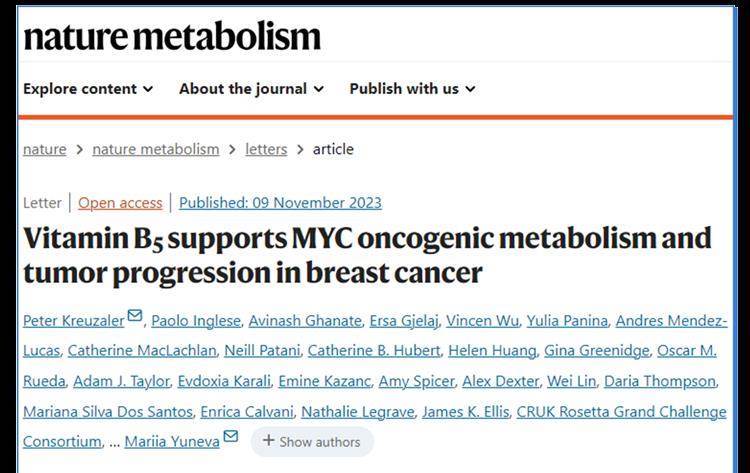
Task: Click the email envelope icon beside Peter Kreuzaler
Action: point(135,315)
